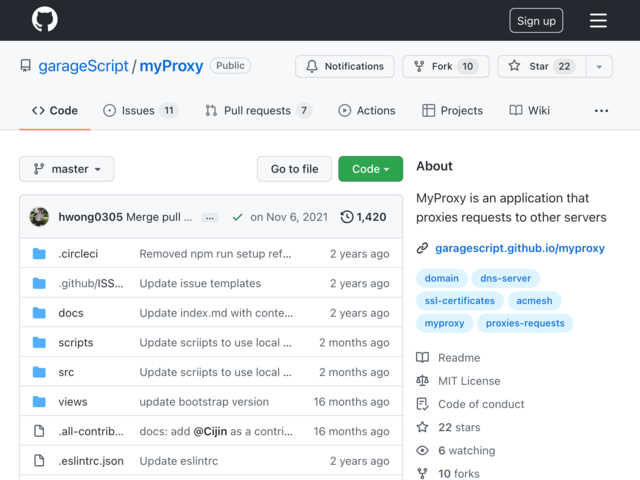The image size is (640, 480).
Task: Click the Readme book icon
Action: [422, 358]
